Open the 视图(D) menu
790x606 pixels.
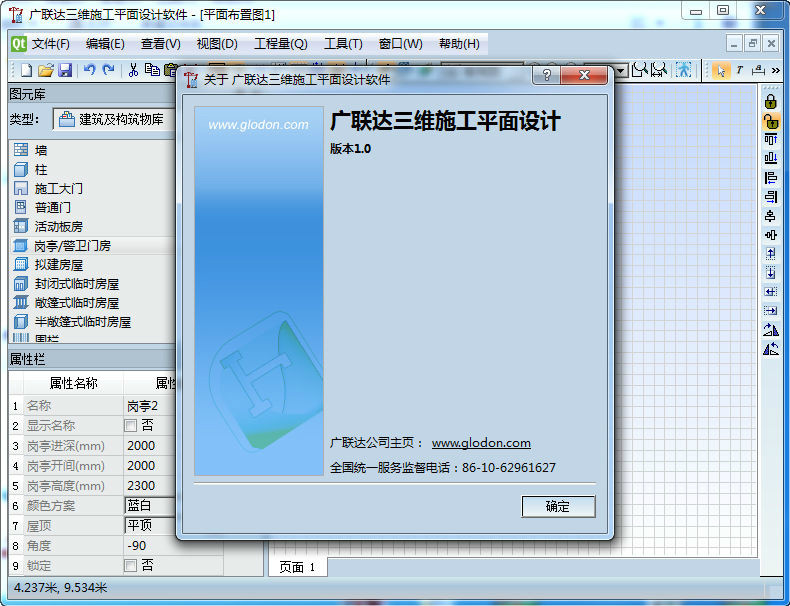[x=217, y=44]
